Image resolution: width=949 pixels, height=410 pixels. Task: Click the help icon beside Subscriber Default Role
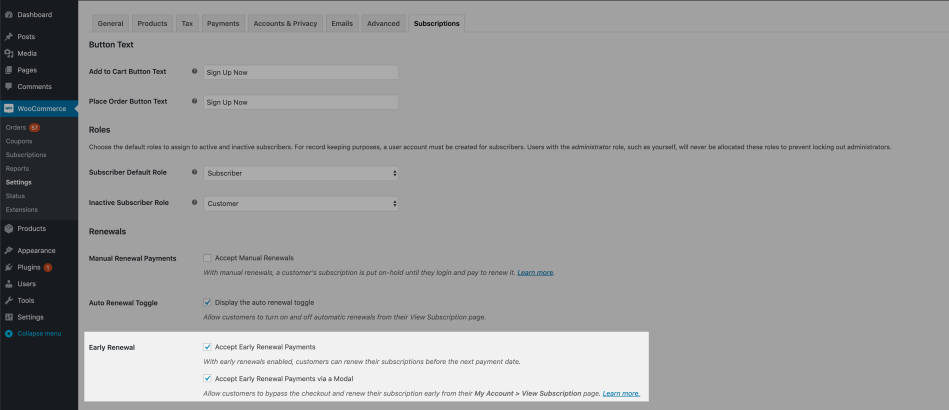(x=194, y=173)
